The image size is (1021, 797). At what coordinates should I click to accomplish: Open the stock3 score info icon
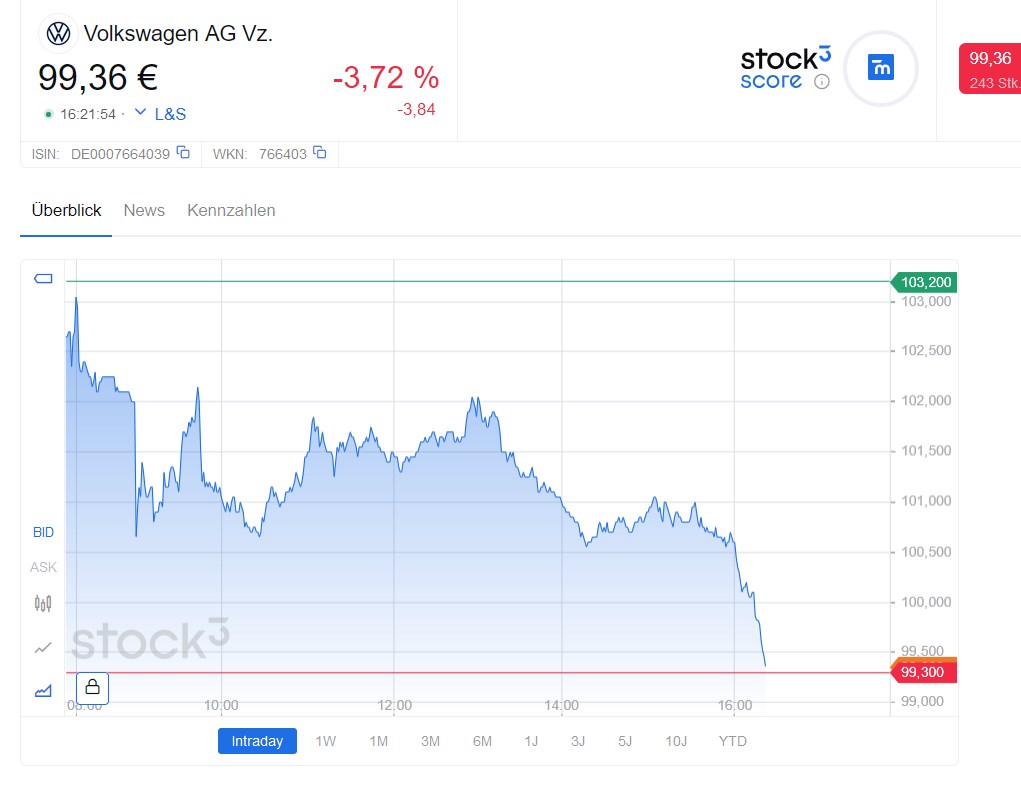tap(821, 82)
